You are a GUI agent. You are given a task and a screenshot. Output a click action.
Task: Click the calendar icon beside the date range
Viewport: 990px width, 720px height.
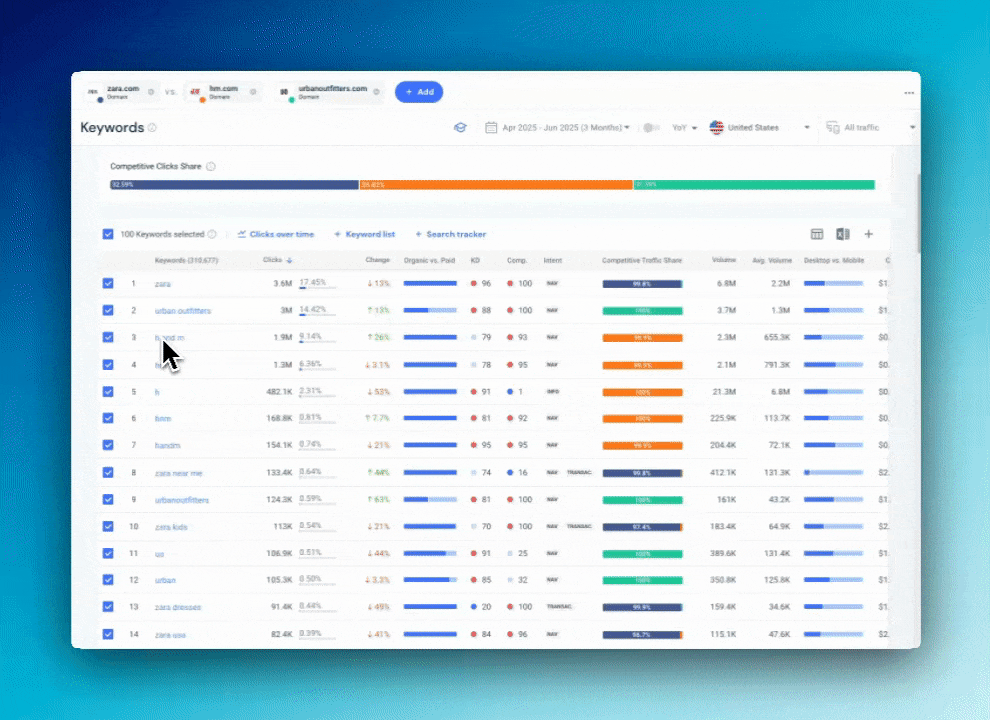[491, 128]
